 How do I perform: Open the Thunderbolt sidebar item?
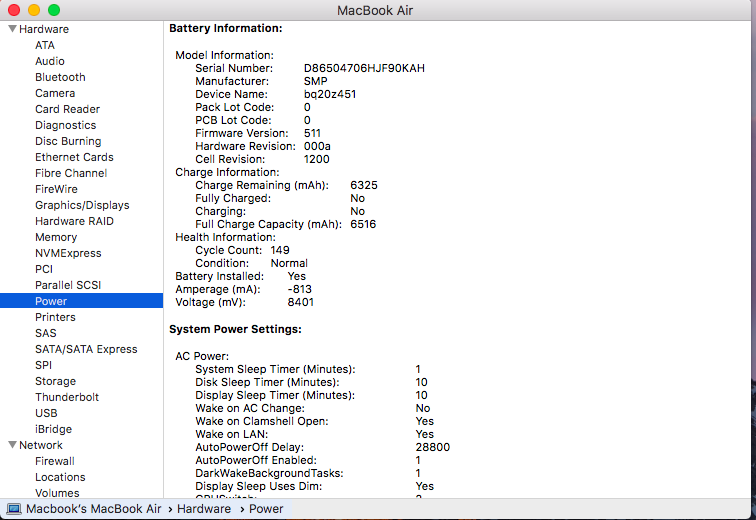pos(67,397)
